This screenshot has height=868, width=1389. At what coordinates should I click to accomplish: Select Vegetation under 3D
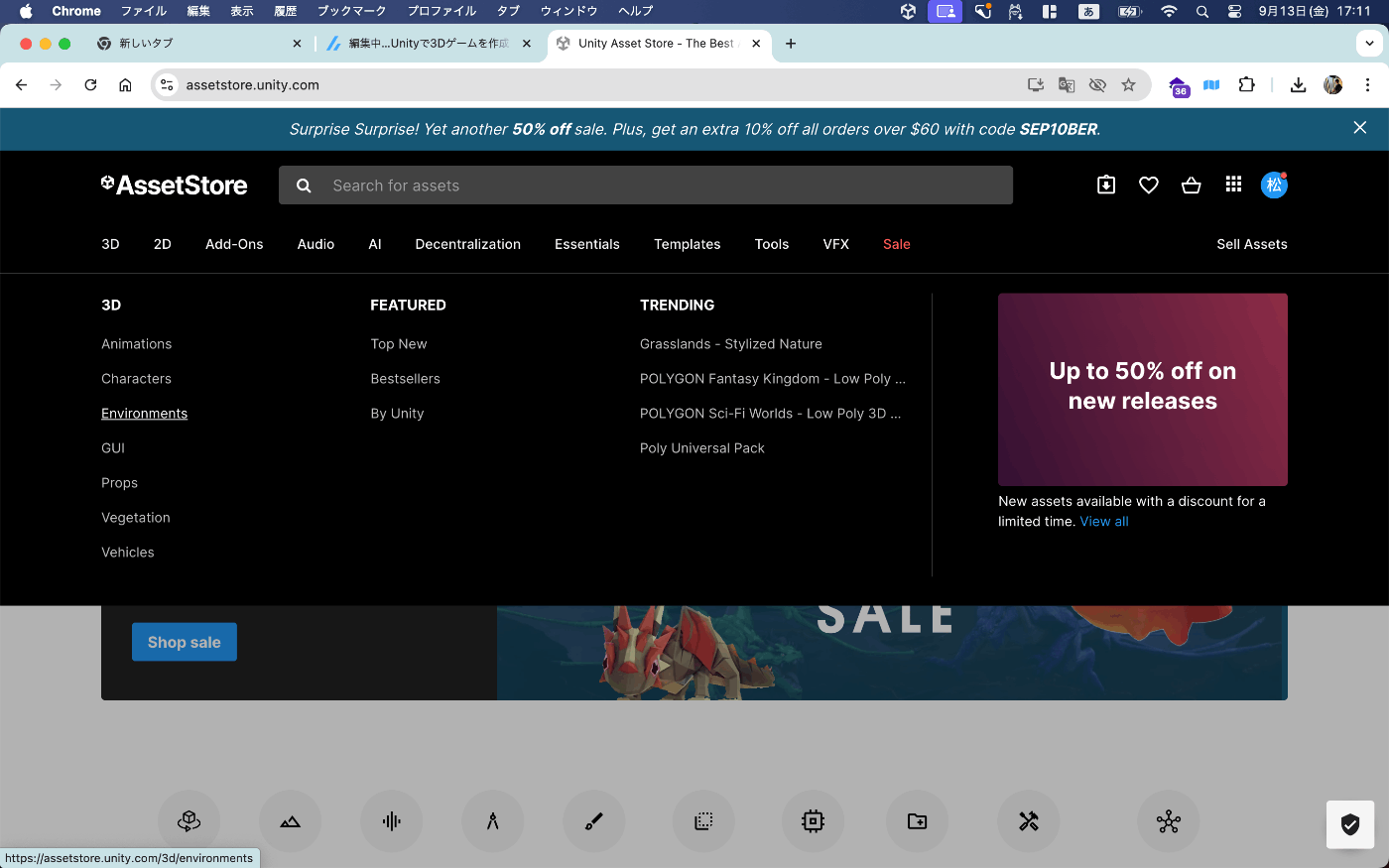point(136,518)
